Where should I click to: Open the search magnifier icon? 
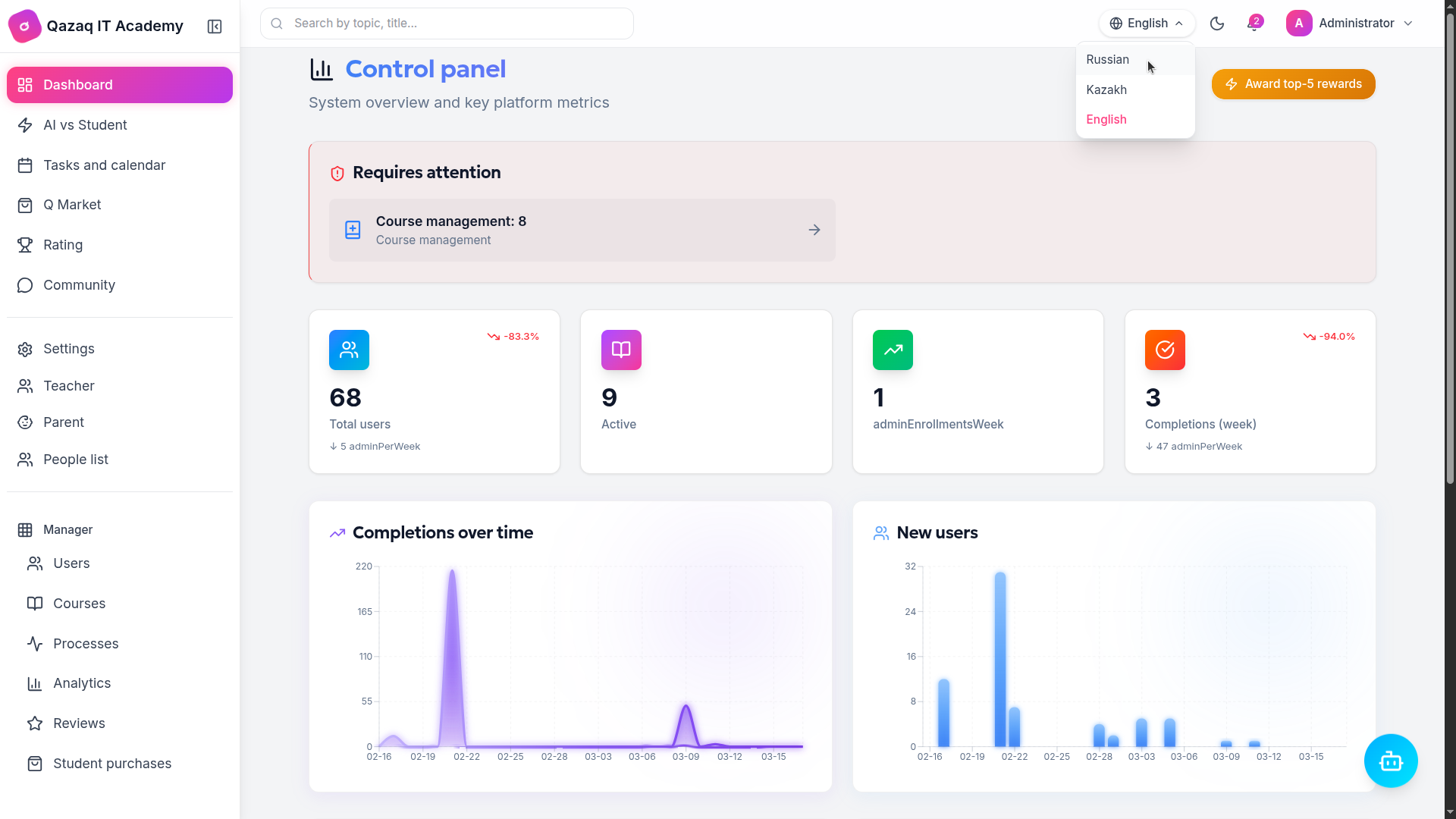click(x=276, y=24)
